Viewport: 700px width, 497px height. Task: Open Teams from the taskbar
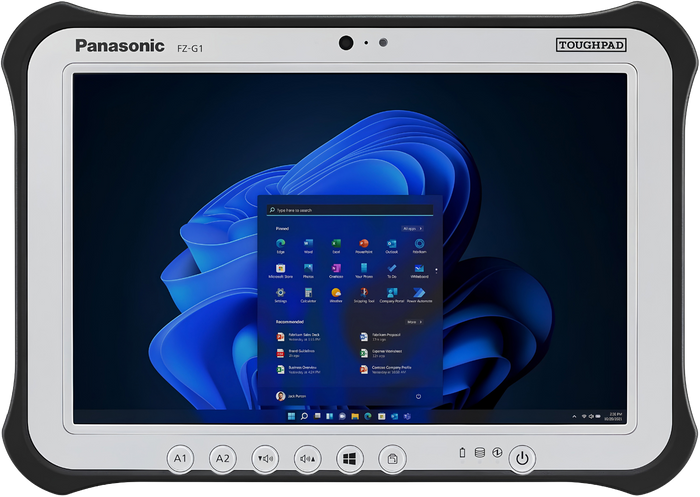point(407,416)
